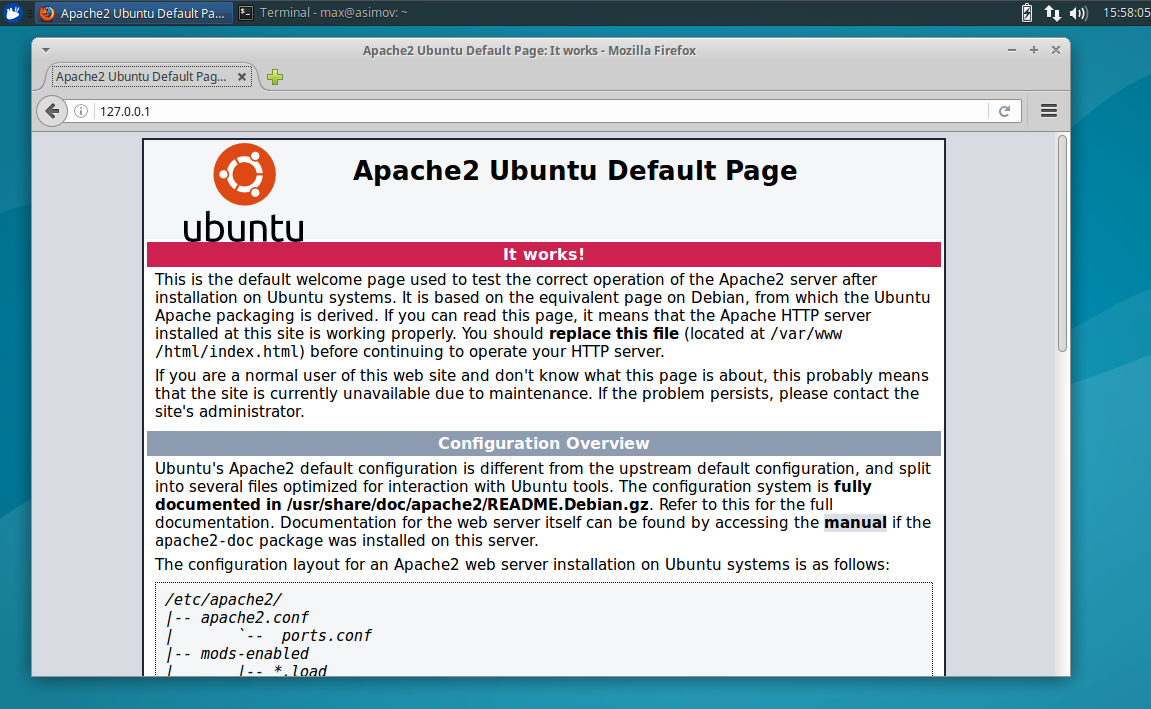Screen dimensions: 1151x709
Task: Click the Apache2 Ubuntu Default Page heading
Action: (x=575, y=170)
